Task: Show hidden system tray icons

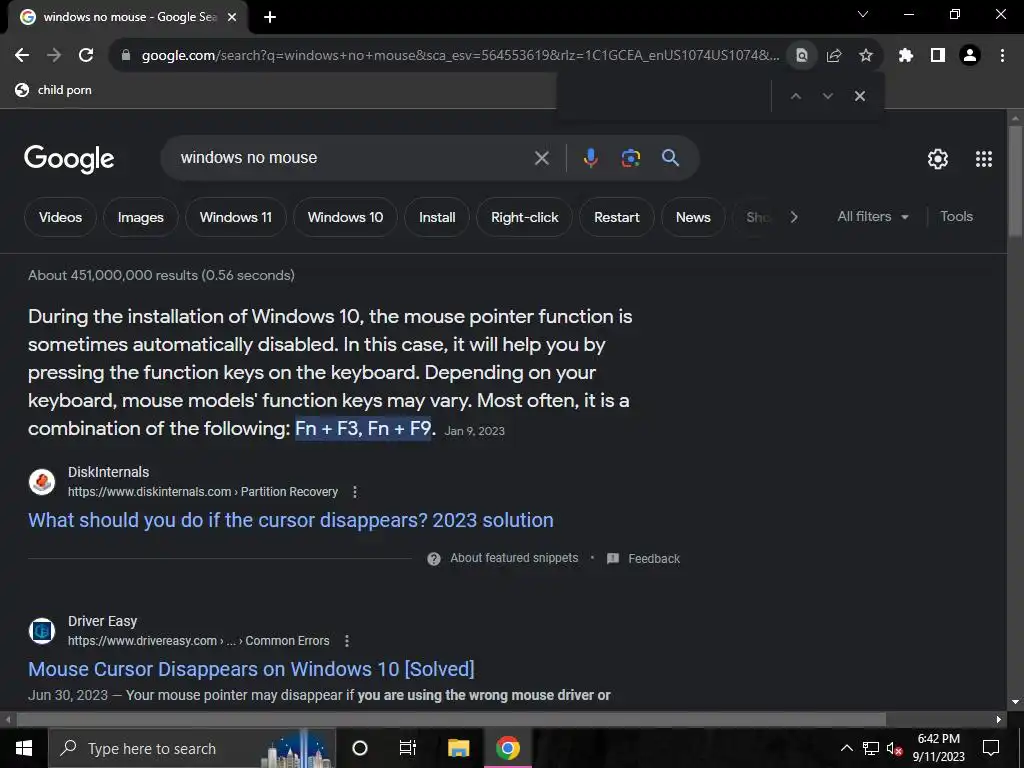Action: pyautogui.click(x=846, y=748)
